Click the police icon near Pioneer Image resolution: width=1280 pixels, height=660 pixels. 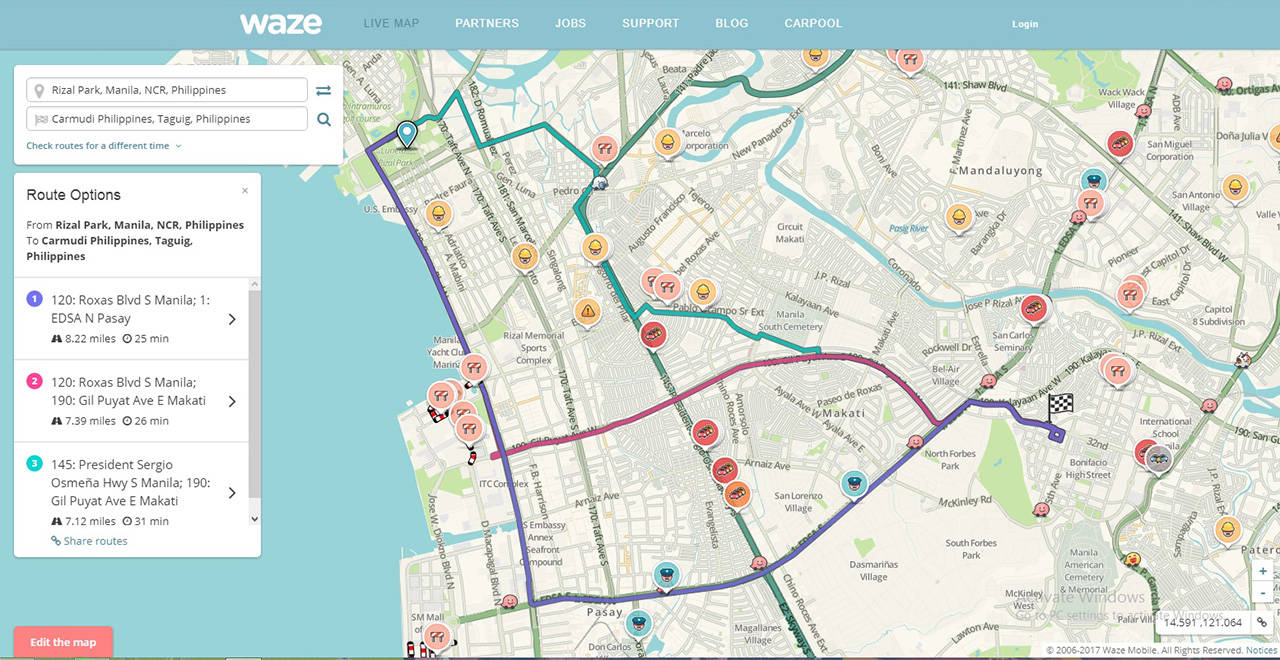pyautogui.click(x=1094, y=182)
